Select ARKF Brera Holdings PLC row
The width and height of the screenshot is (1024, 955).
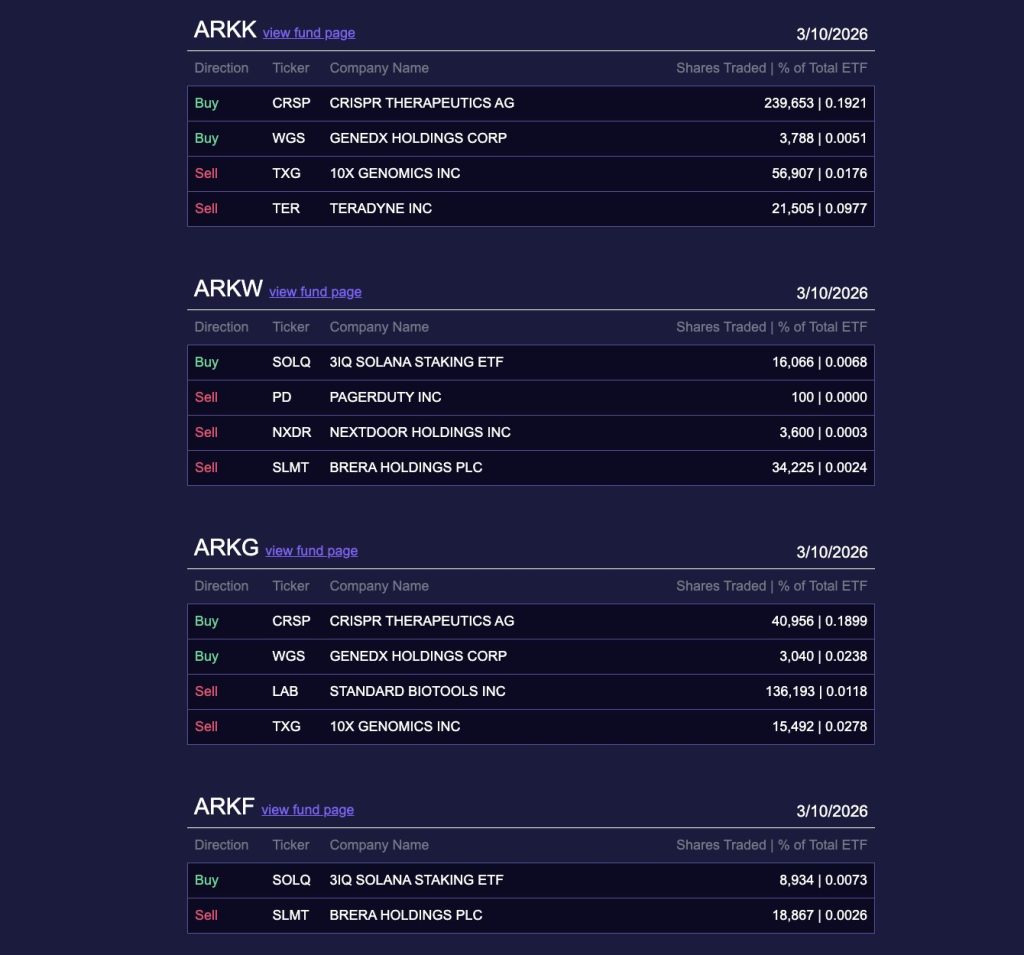tap(530, 916)
